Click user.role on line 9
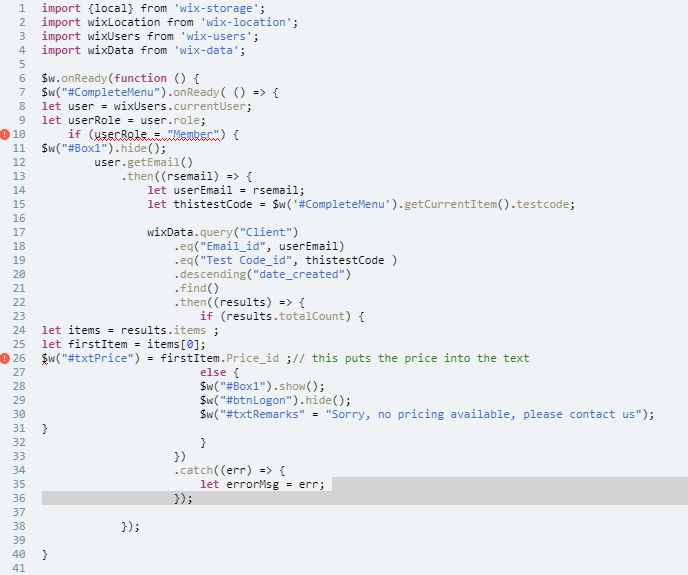 pyautogui.click(x=169, y=121)
